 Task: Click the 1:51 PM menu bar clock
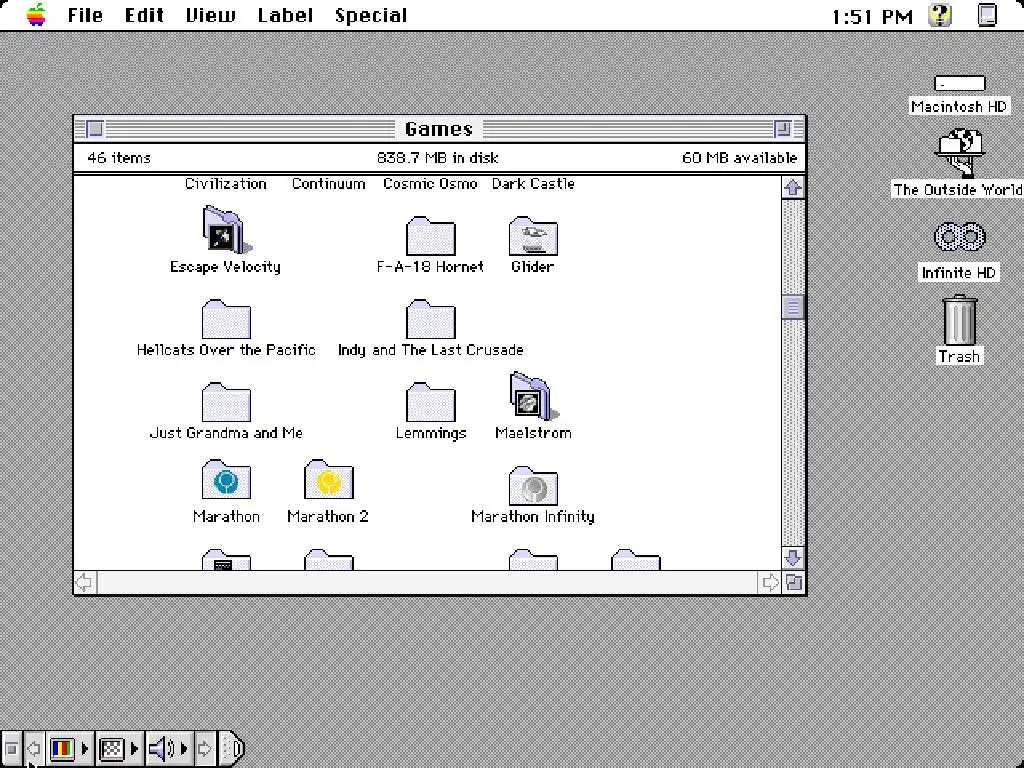[872, 16]
